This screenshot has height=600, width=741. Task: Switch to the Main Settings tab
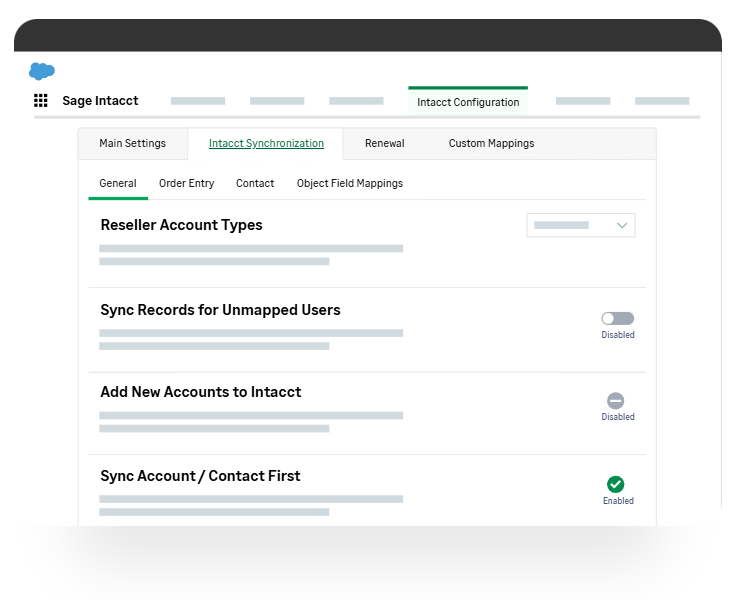pos(132,143)
